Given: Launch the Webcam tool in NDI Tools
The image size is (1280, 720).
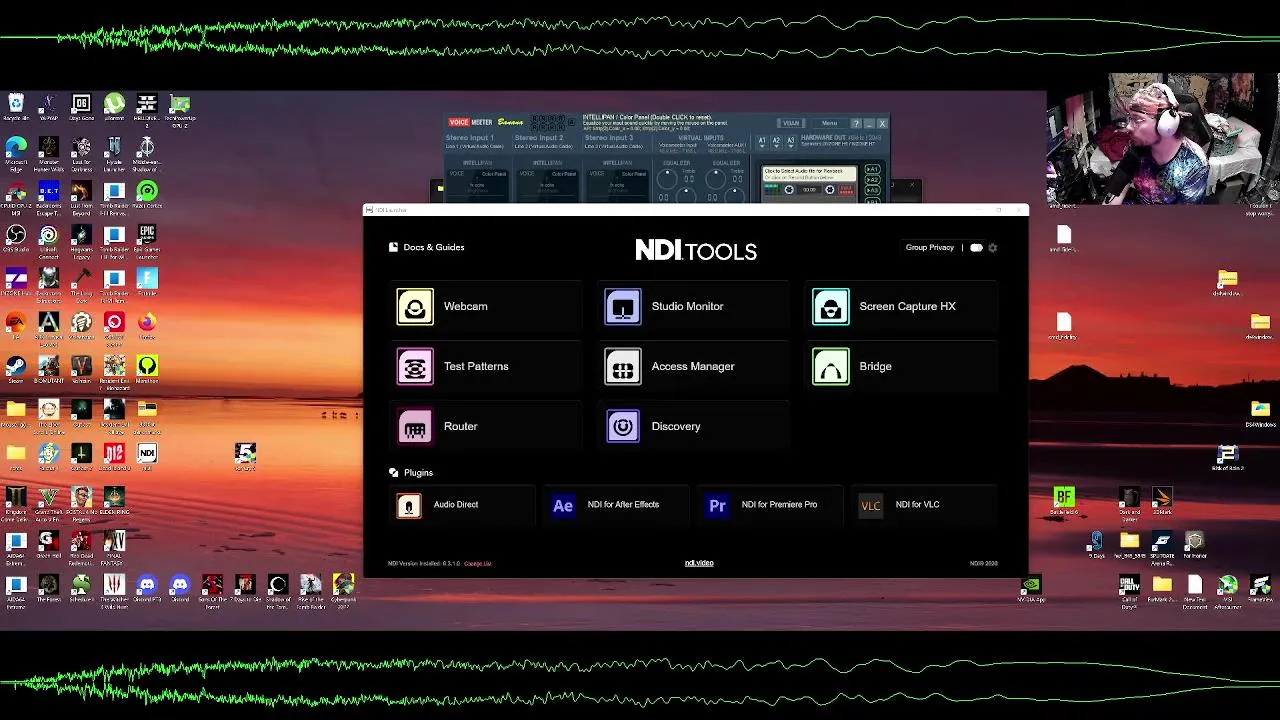Looking at the screenshot, I should click(486, 306).
